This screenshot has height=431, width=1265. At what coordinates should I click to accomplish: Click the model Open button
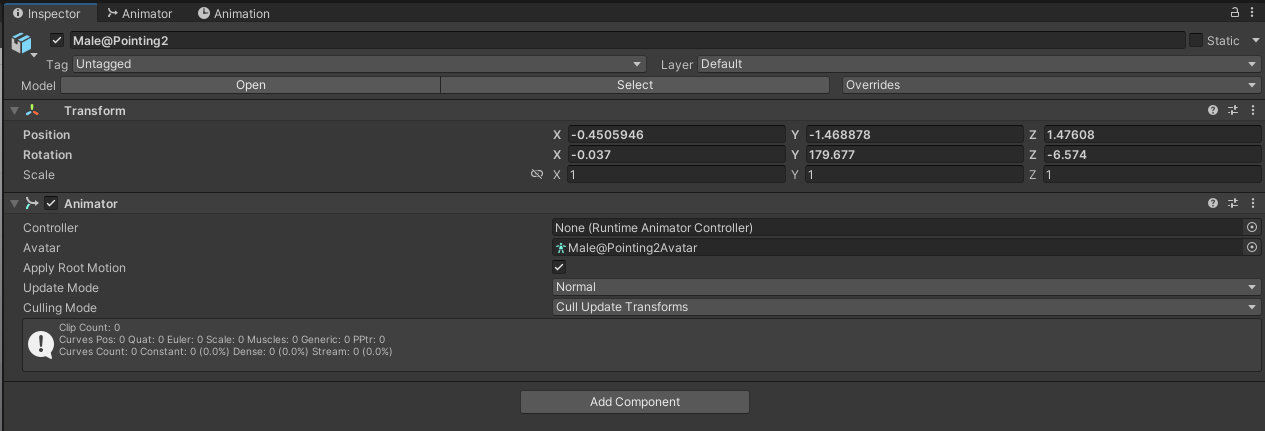point(250,85)
